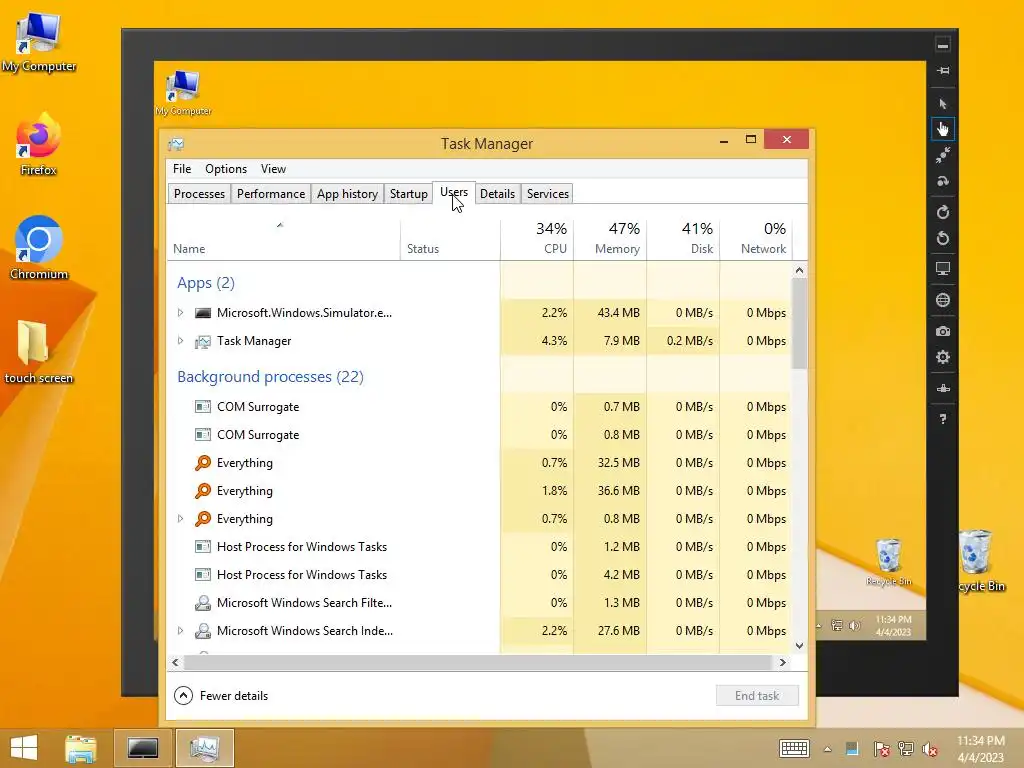1024x768 pixels.
Task: Open change resolution monitor icon
Action: (x=942, y=268)
